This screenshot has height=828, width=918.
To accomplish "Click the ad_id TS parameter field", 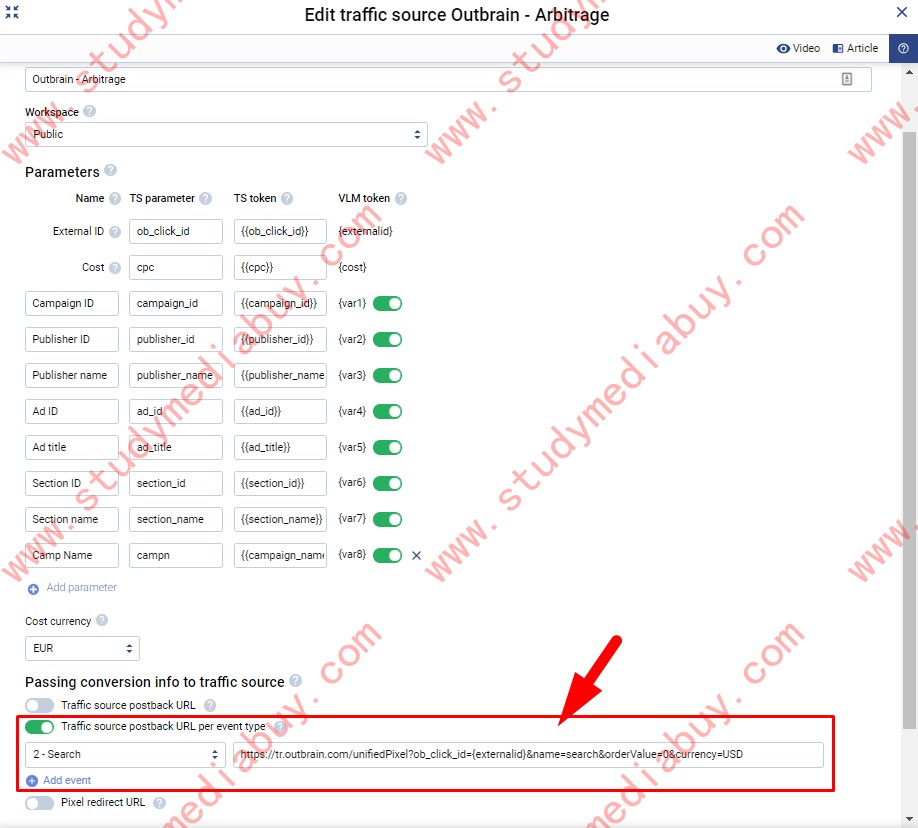I will 176,411.
